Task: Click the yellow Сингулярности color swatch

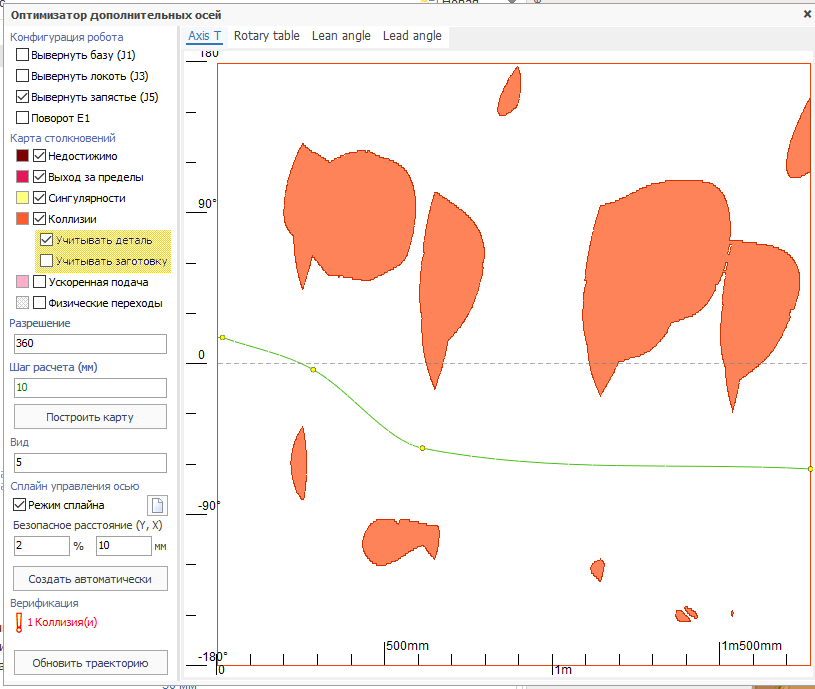Action: 22,198
